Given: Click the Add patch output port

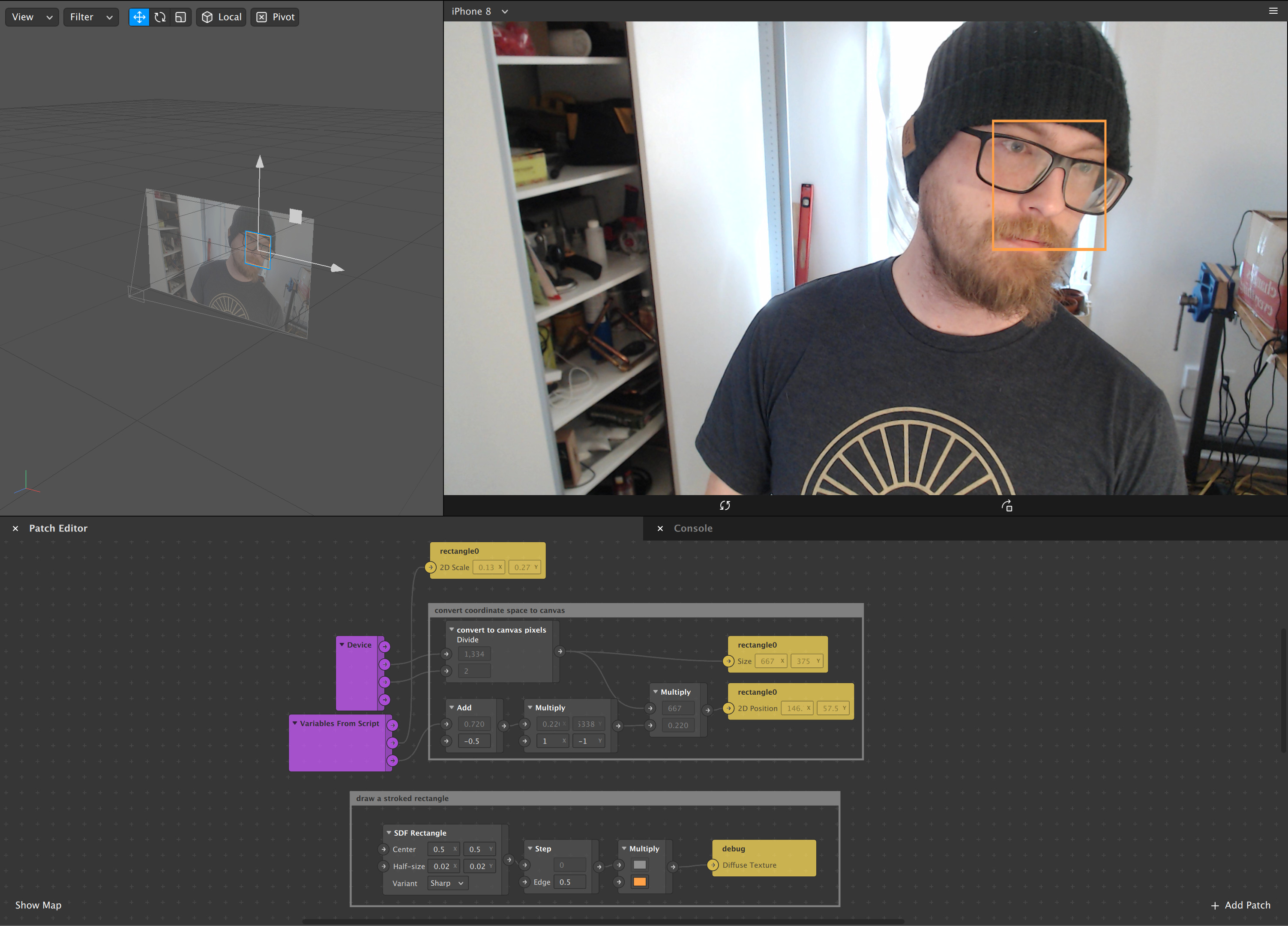Looking at the screenshot, I should point(504,726).
